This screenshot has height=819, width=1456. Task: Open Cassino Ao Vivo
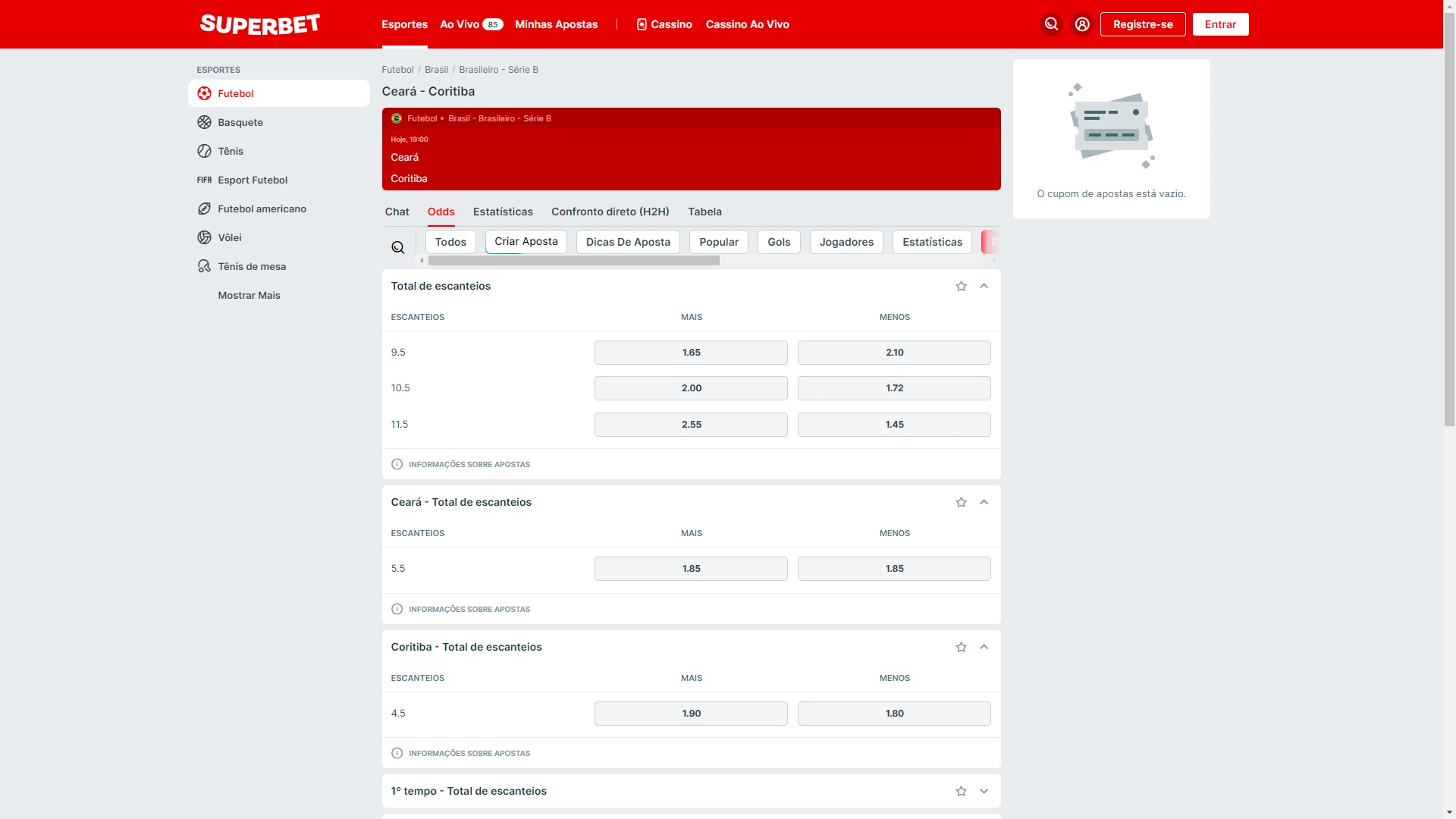[x=747, y=24]
